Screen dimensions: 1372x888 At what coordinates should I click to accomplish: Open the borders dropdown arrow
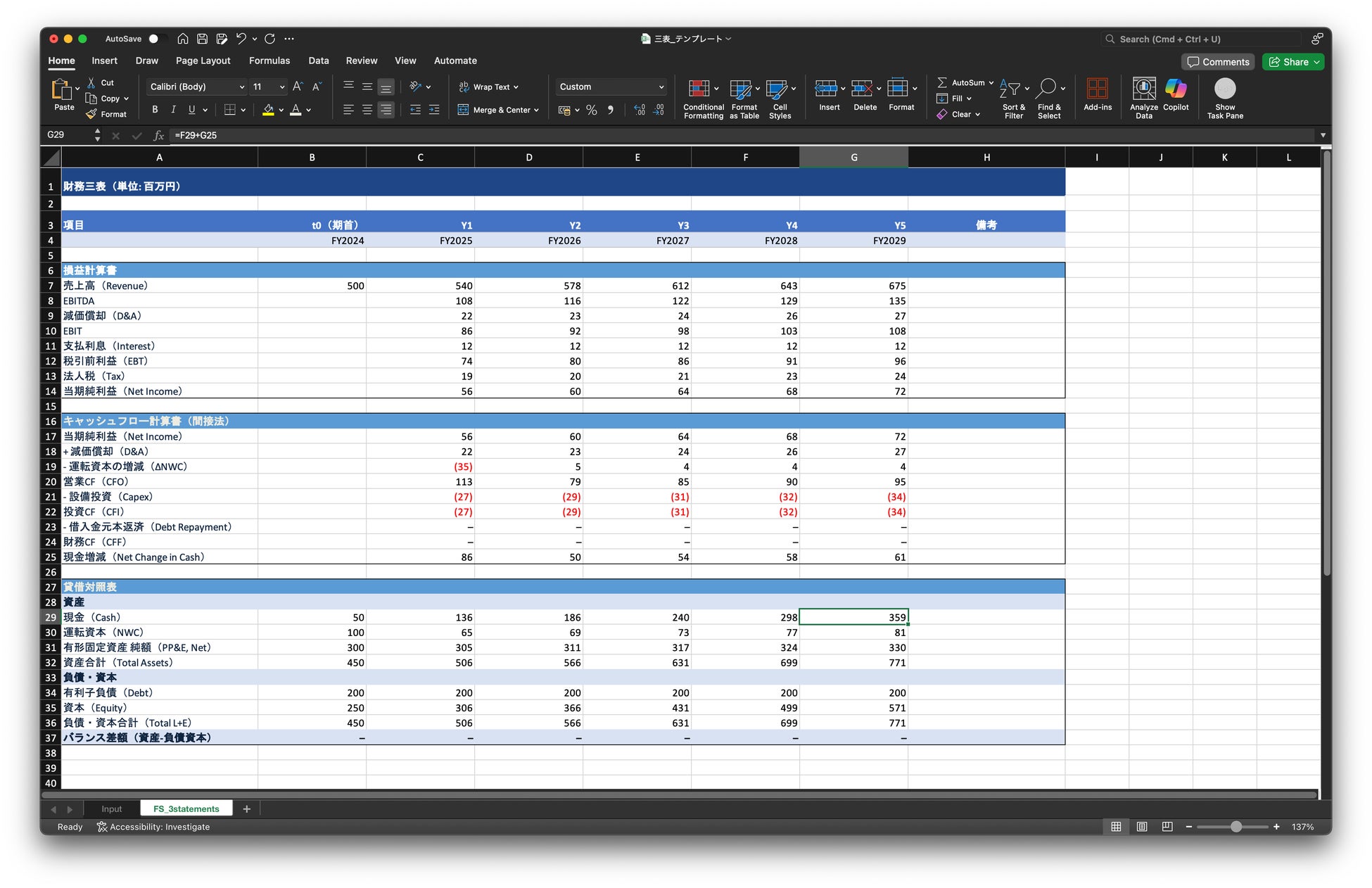coord(243,110)
